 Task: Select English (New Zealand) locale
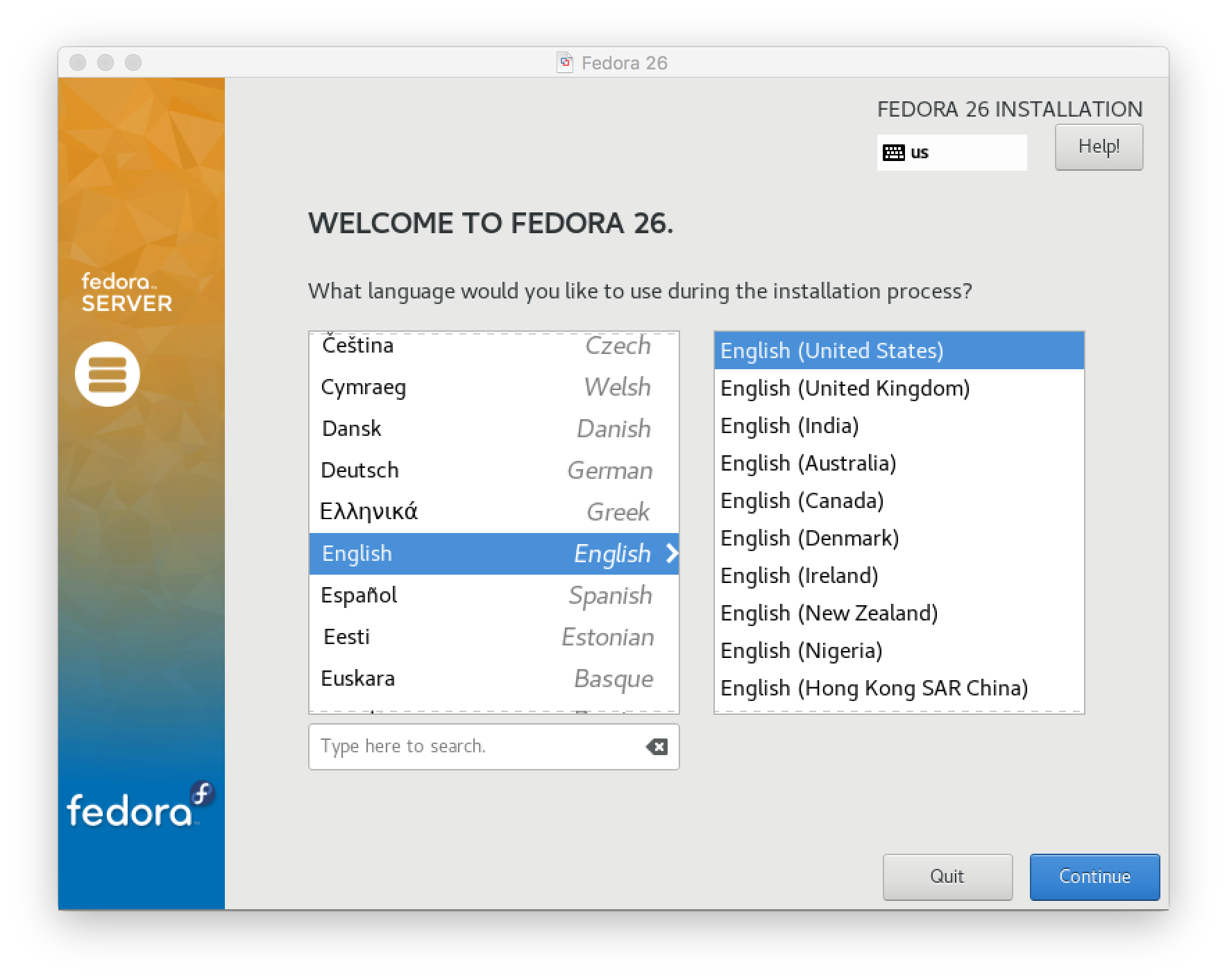(x=899, y=613)
